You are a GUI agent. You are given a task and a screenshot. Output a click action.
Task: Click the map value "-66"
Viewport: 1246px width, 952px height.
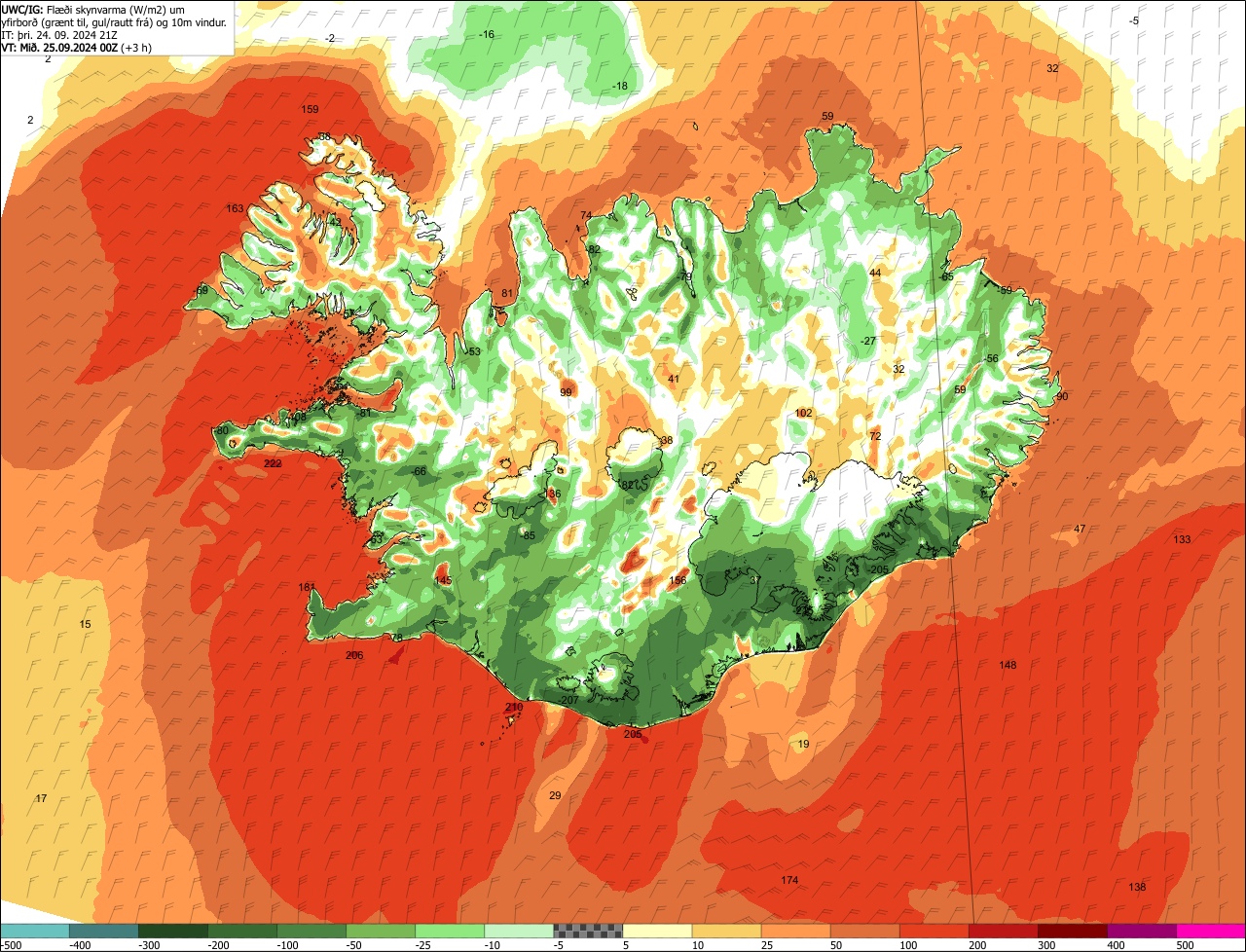[419, 471]
